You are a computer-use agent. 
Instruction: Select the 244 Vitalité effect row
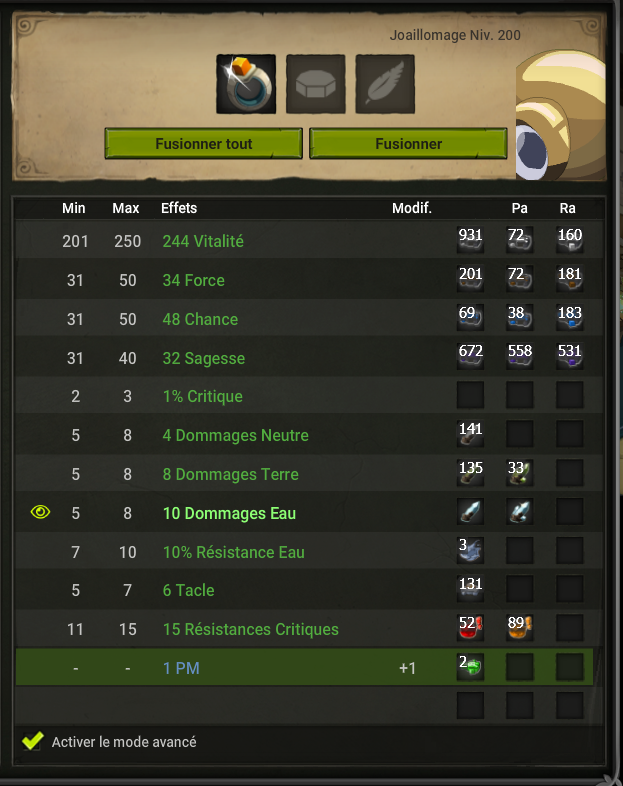[x=309, y=240]
